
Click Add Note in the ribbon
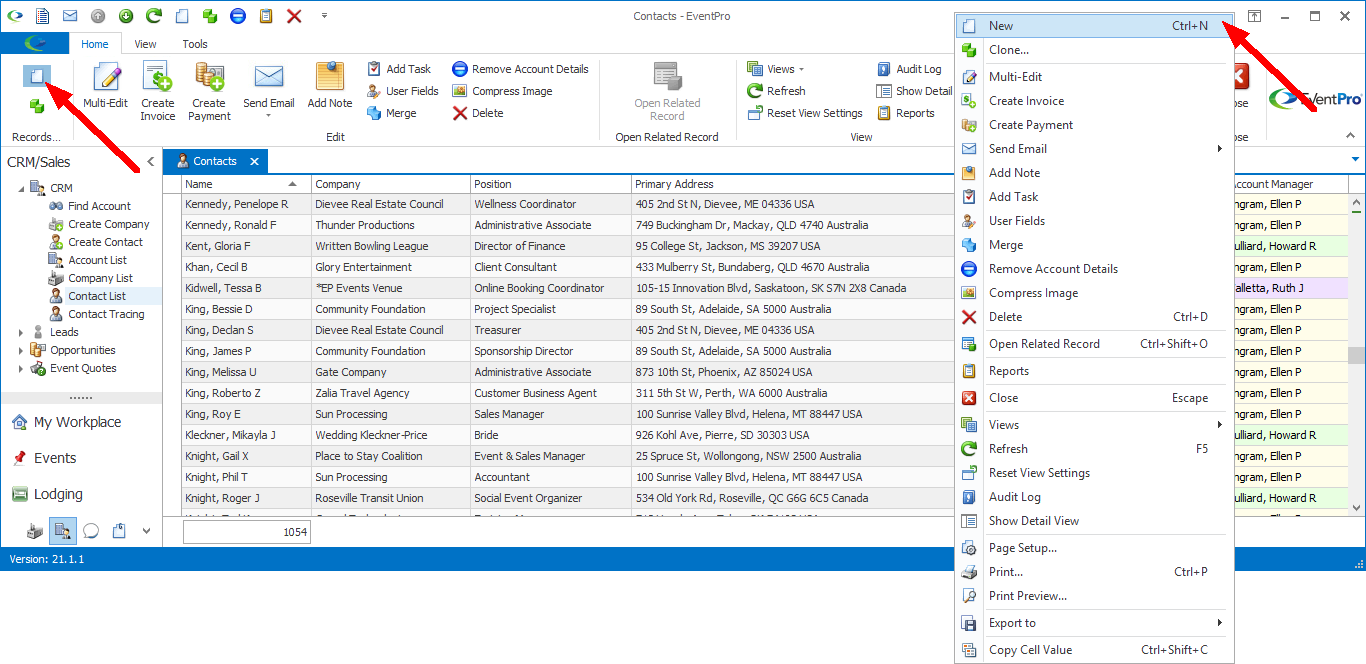pyautogui.click(x=329, y=87)
